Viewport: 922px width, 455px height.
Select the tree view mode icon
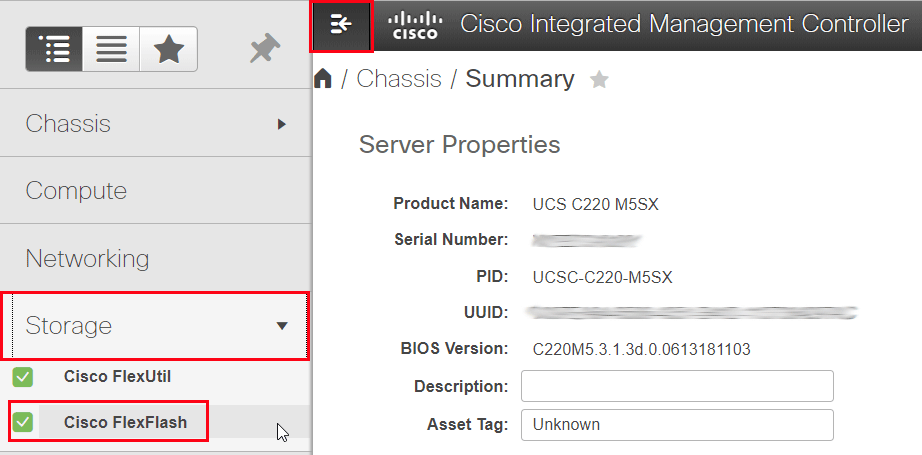click(54, 49)
